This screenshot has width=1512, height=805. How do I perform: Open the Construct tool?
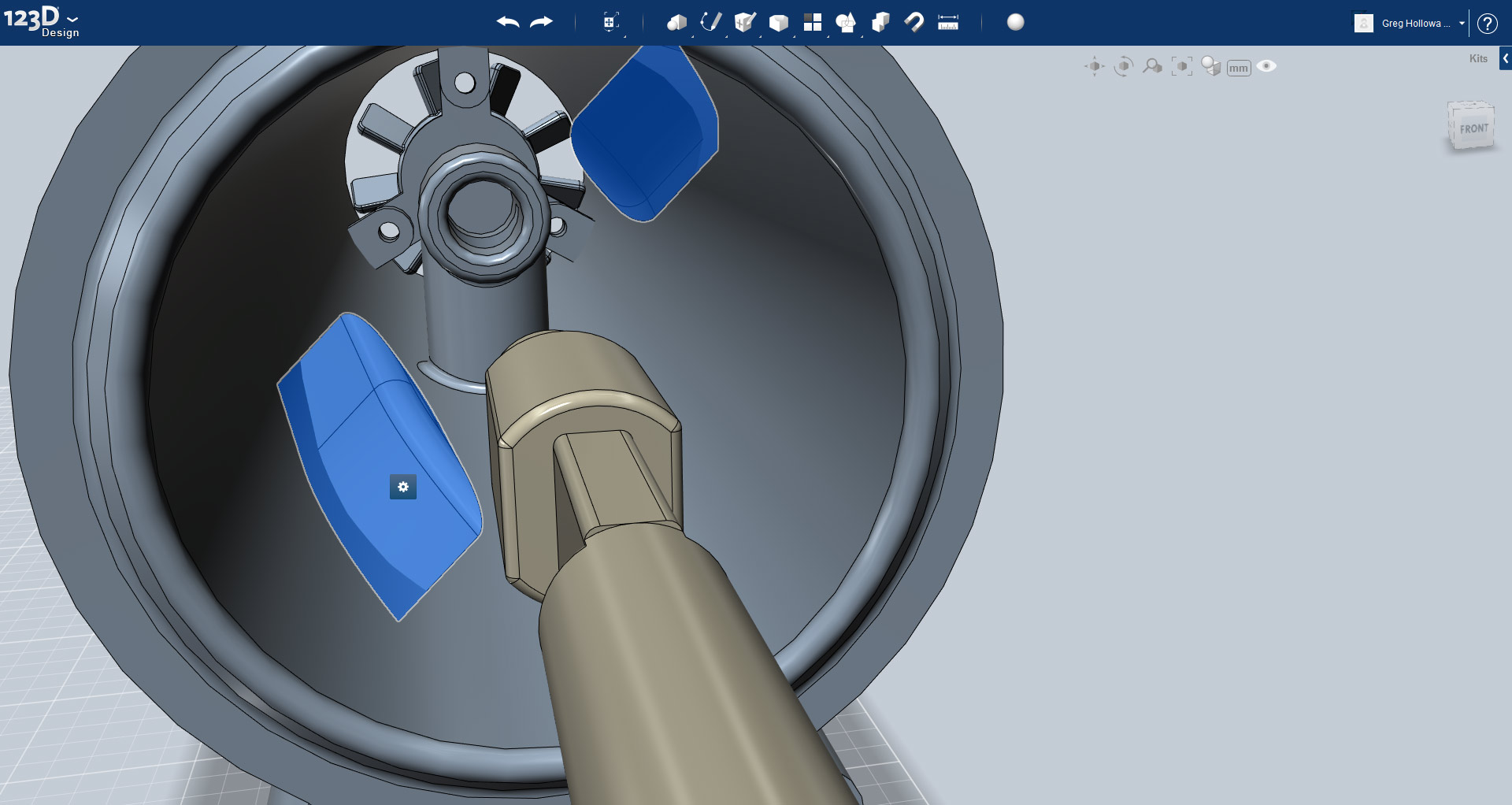tap(744, 22)
